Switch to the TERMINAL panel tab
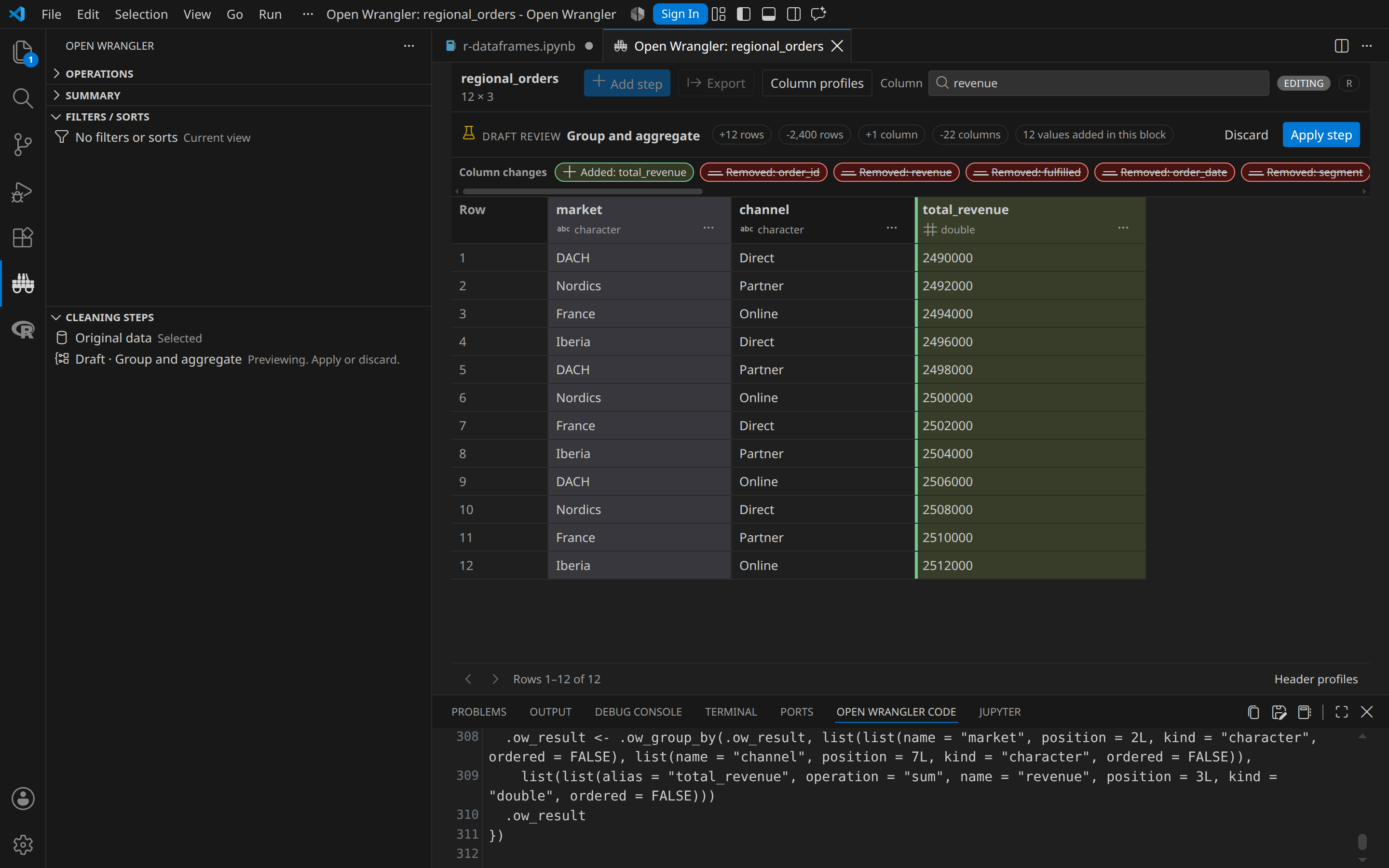This screenshot has height=868, width=1389. [731, 712]
